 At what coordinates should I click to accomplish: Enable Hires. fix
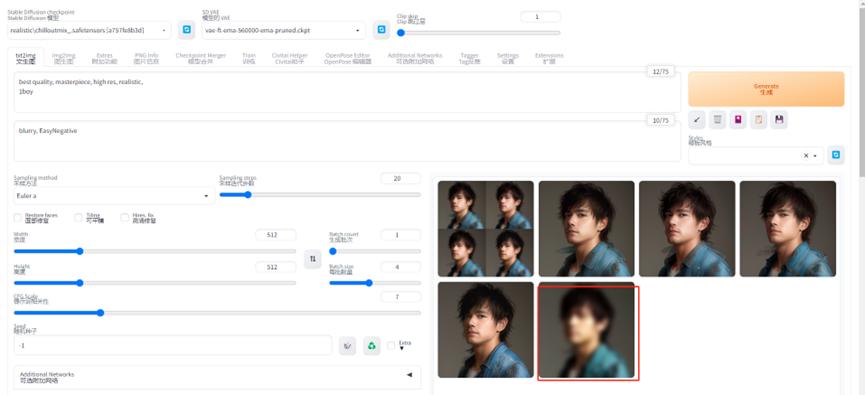click(x=125, y=218)
